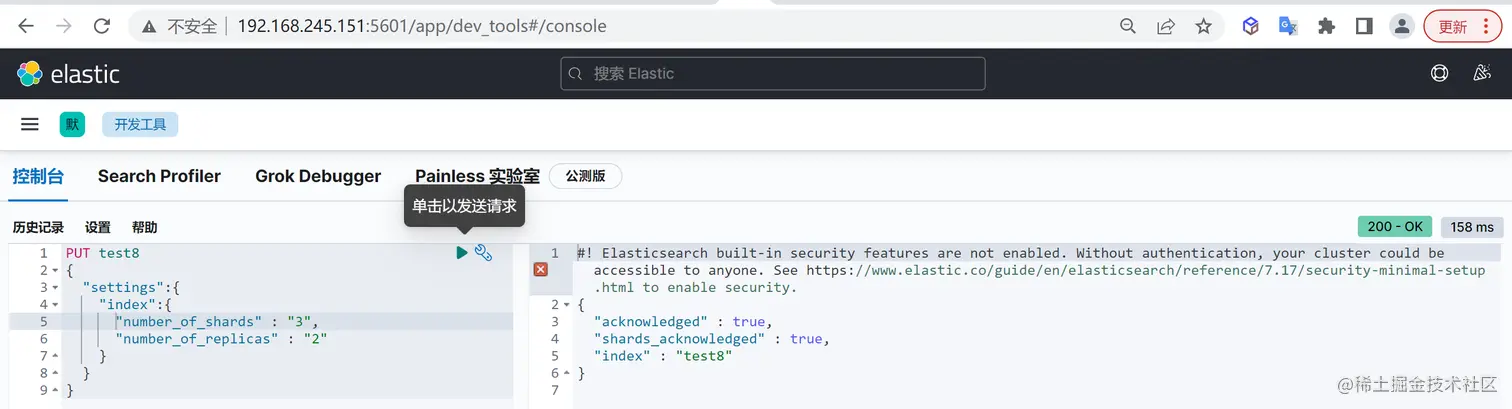Collapse the "index" fold arrow on line 4
This screenshot has height=409, width=1512.
tap(54, 305)
